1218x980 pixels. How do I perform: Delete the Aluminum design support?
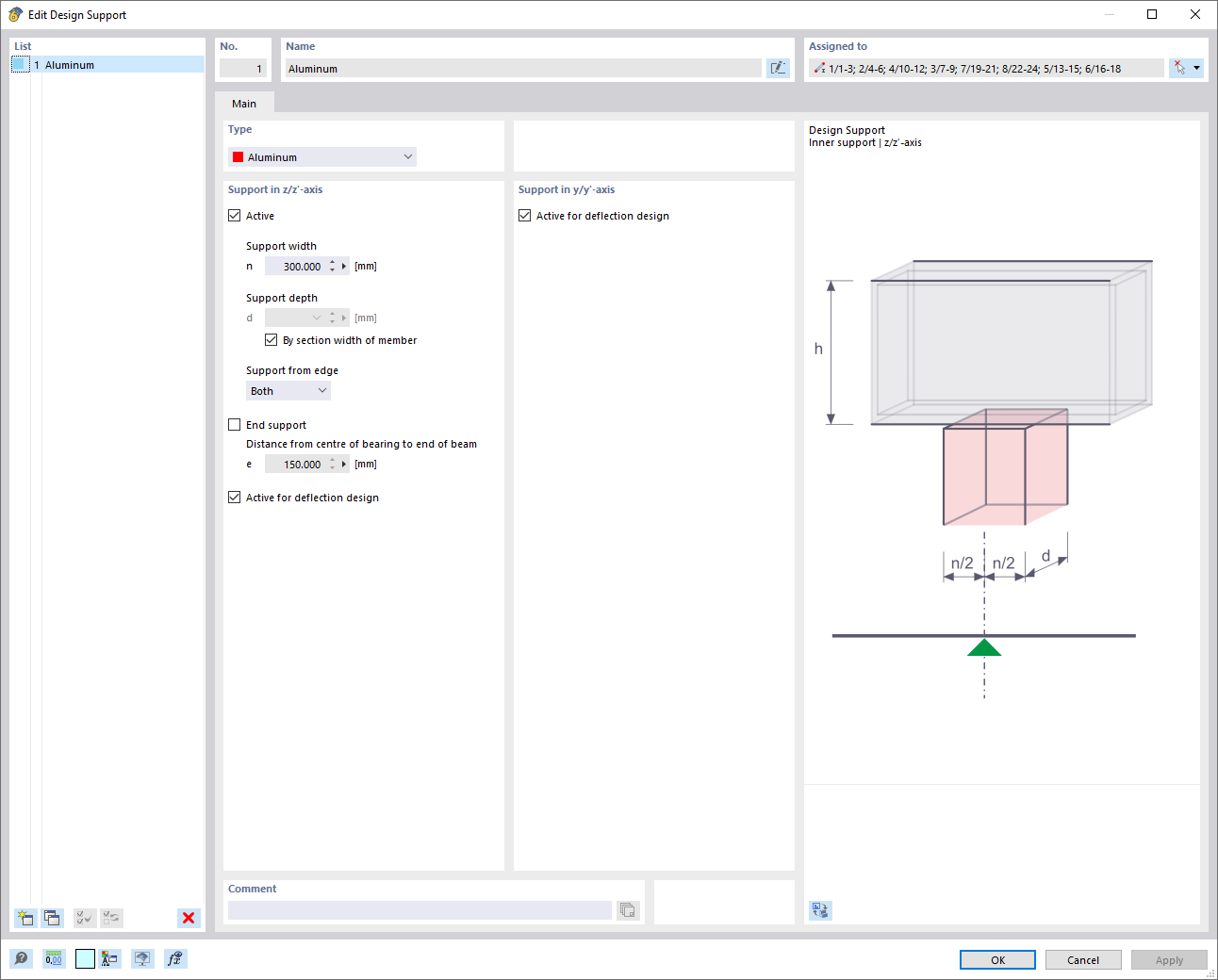[188, 918]
